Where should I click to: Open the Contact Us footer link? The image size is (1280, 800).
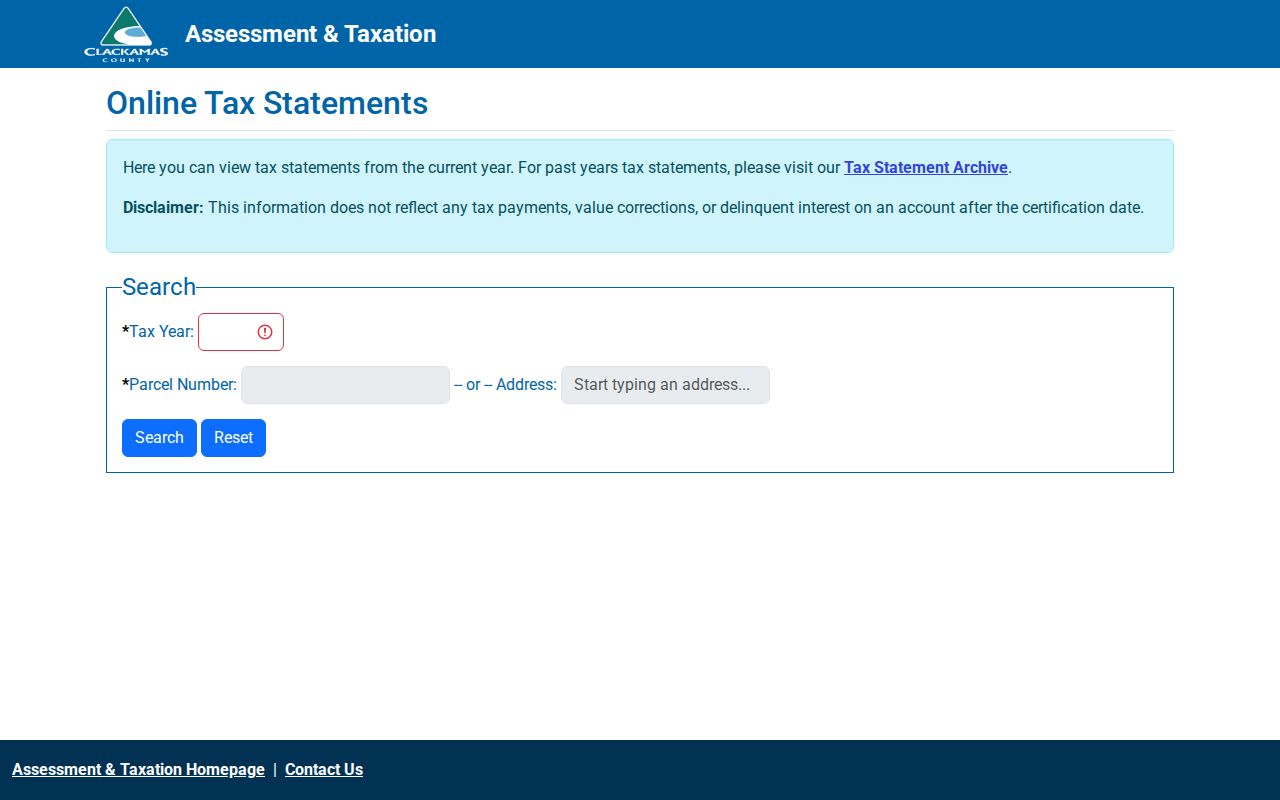324,770
